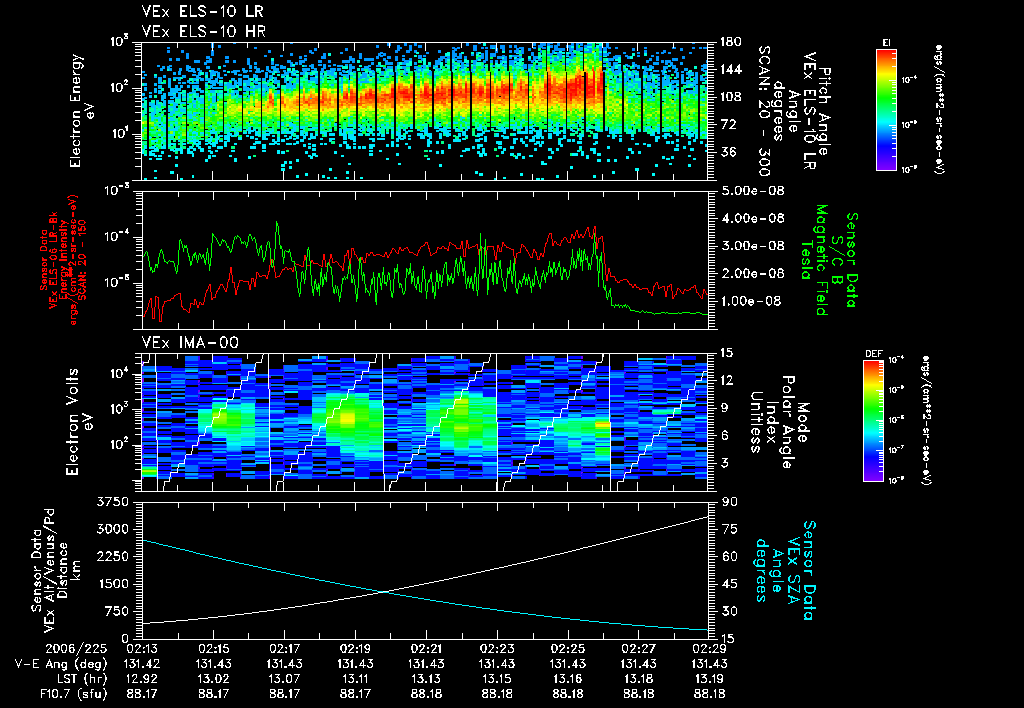Click the red ELS-06 Energy Intensity axis label

(64, 259)
